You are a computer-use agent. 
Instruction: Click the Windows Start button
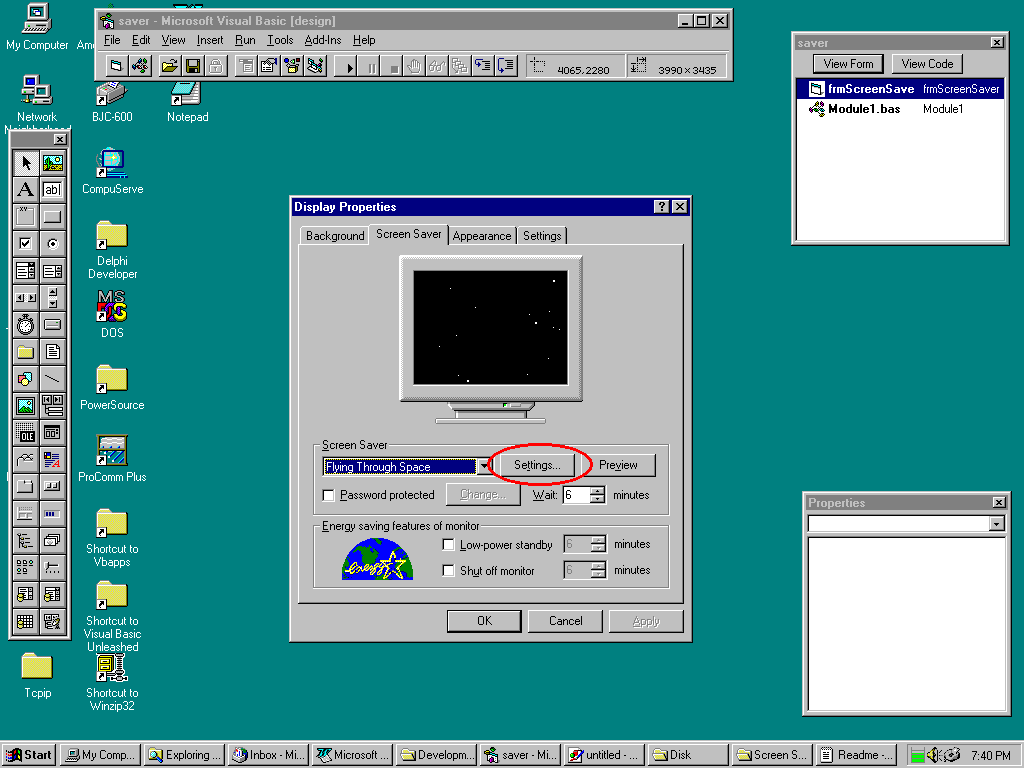(29, 755)
